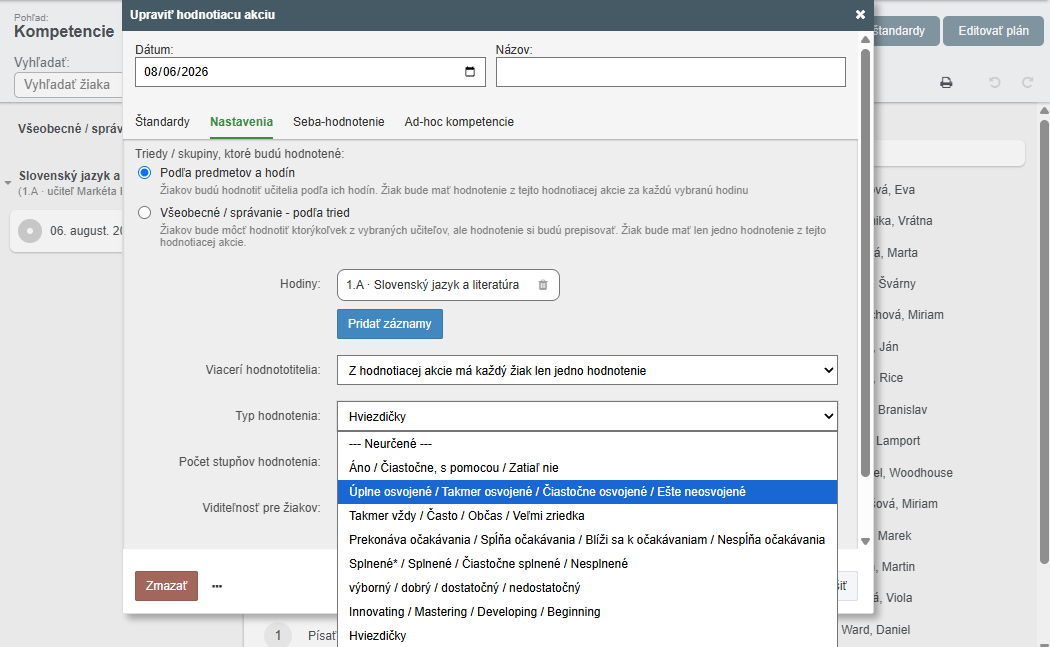1050x647 pixels.
Task: Switch to the Seba-hodnotenie tab
Action: 338,122
